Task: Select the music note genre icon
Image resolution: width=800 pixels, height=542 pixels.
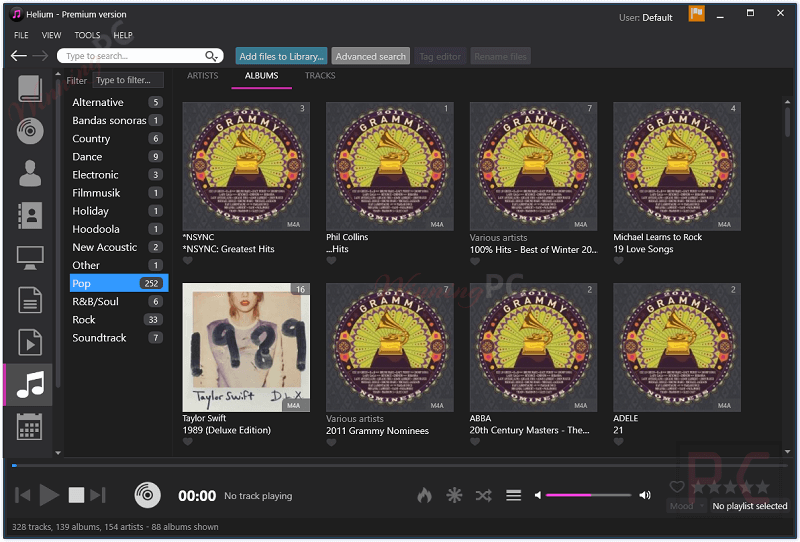Action: [30, 384]
